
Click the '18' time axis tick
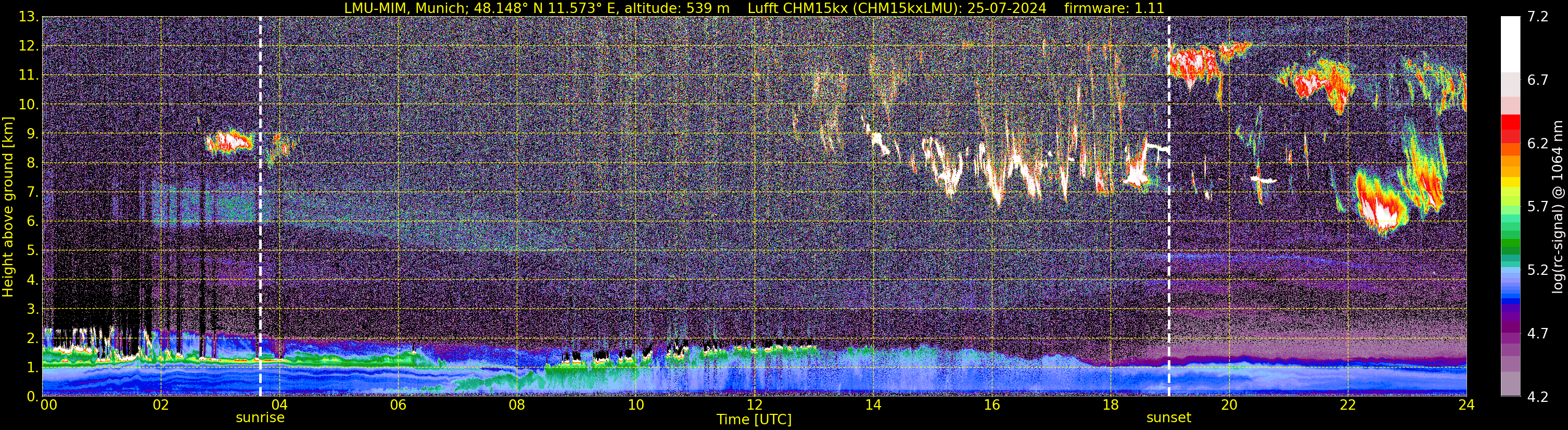click(1110, 405)
